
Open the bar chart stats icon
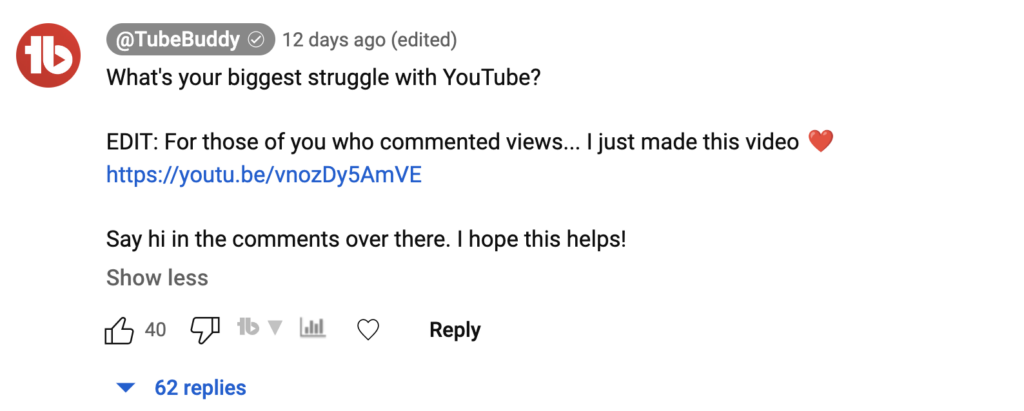click(x=313, y=328)
